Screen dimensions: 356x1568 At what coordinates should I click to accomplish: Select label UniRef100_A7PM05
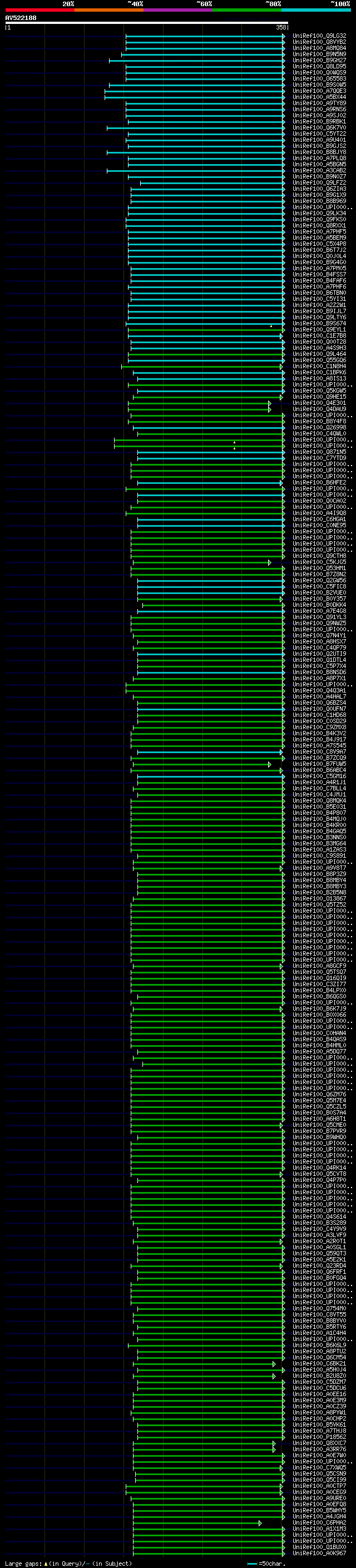point(319,269)
